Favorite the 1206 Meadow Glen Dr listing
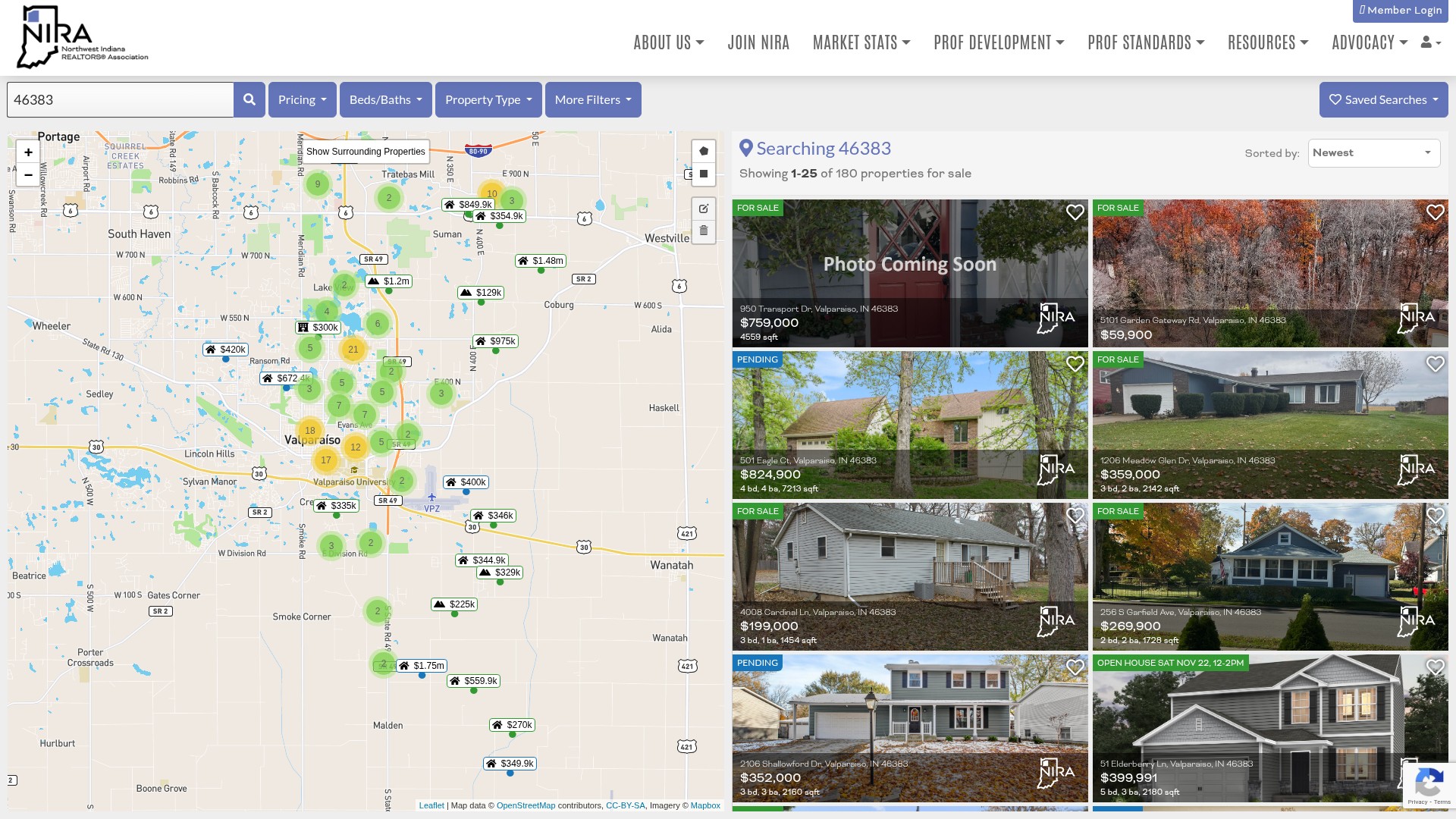This screenshot has height=819, width=1456. (x=1435, y=364)
